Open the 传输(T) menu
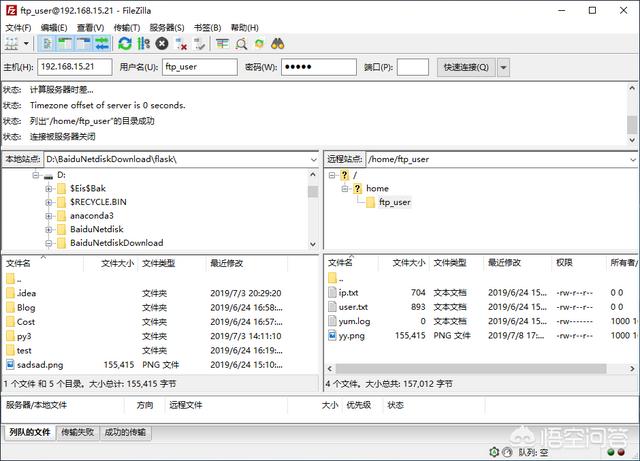640x461 pixels. 127,27
